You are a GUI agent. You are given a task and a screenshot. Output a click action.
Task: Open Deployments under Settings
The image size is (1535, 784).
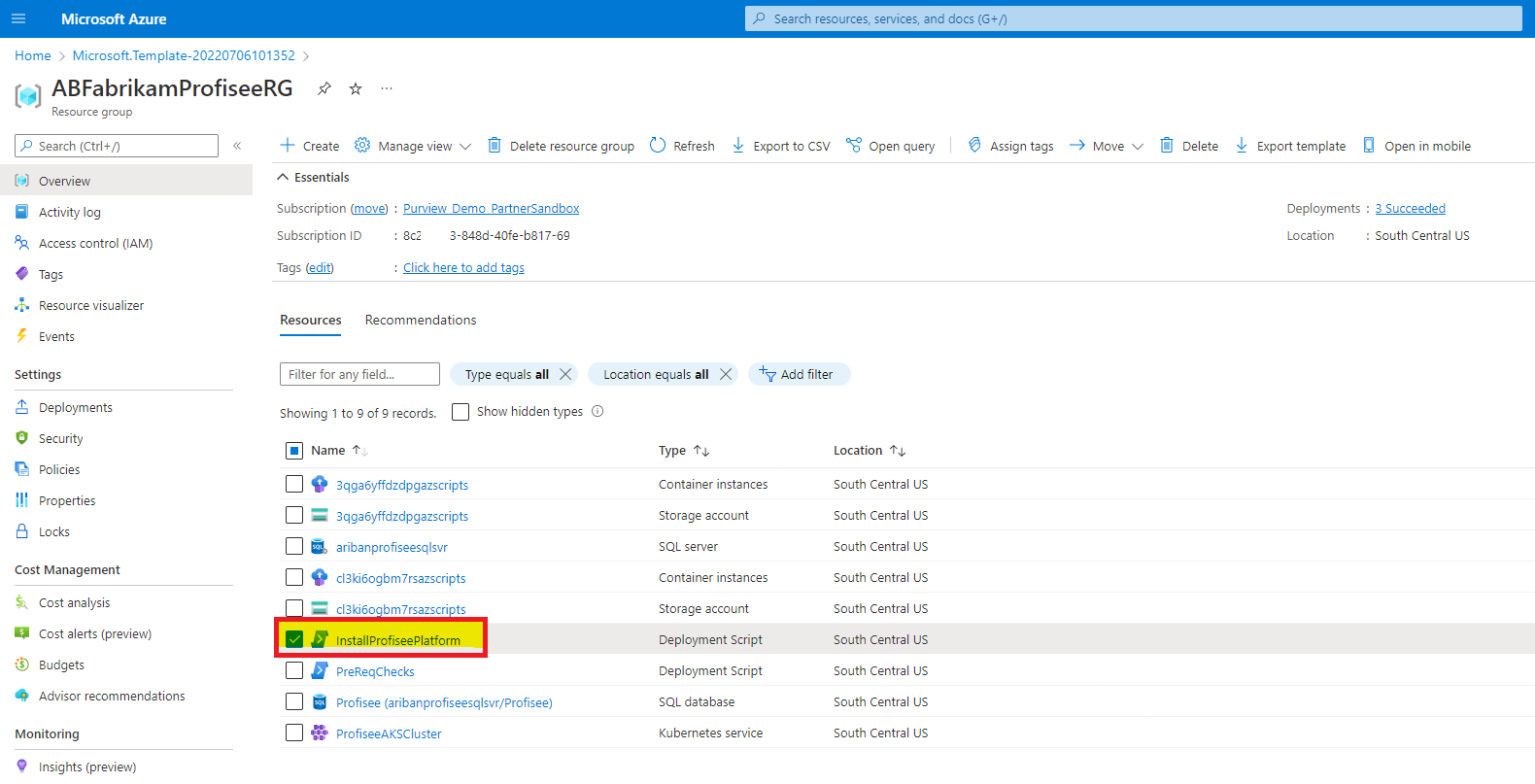pos(76,407)
